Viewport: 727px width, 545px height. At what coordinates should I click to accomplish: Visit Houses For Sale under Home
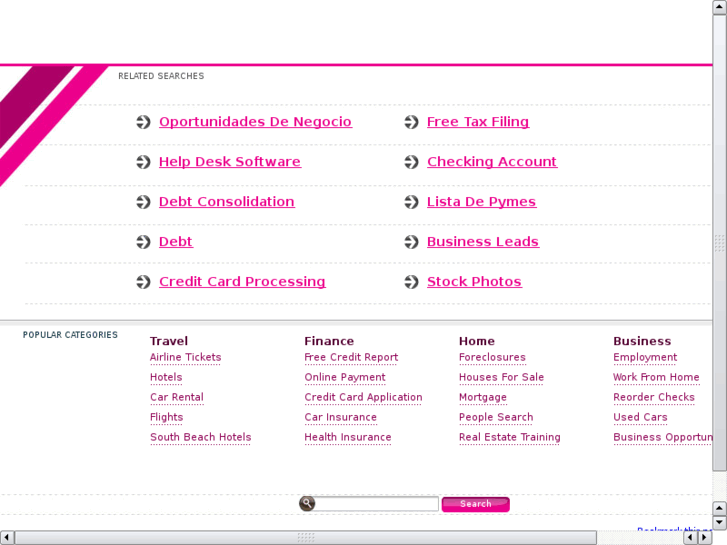tap(501, 377)
